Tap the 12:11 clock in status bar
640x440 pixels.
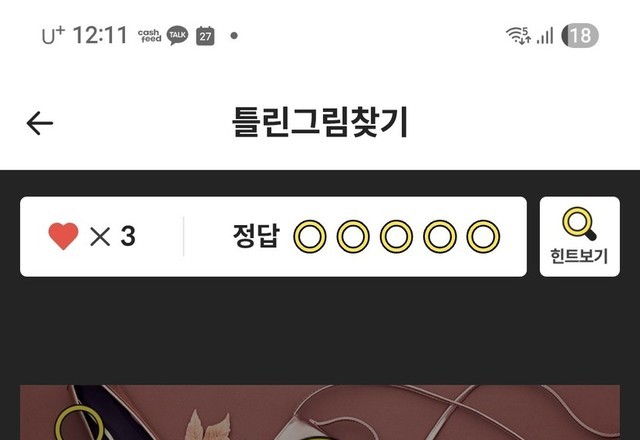tap(100, 35)
